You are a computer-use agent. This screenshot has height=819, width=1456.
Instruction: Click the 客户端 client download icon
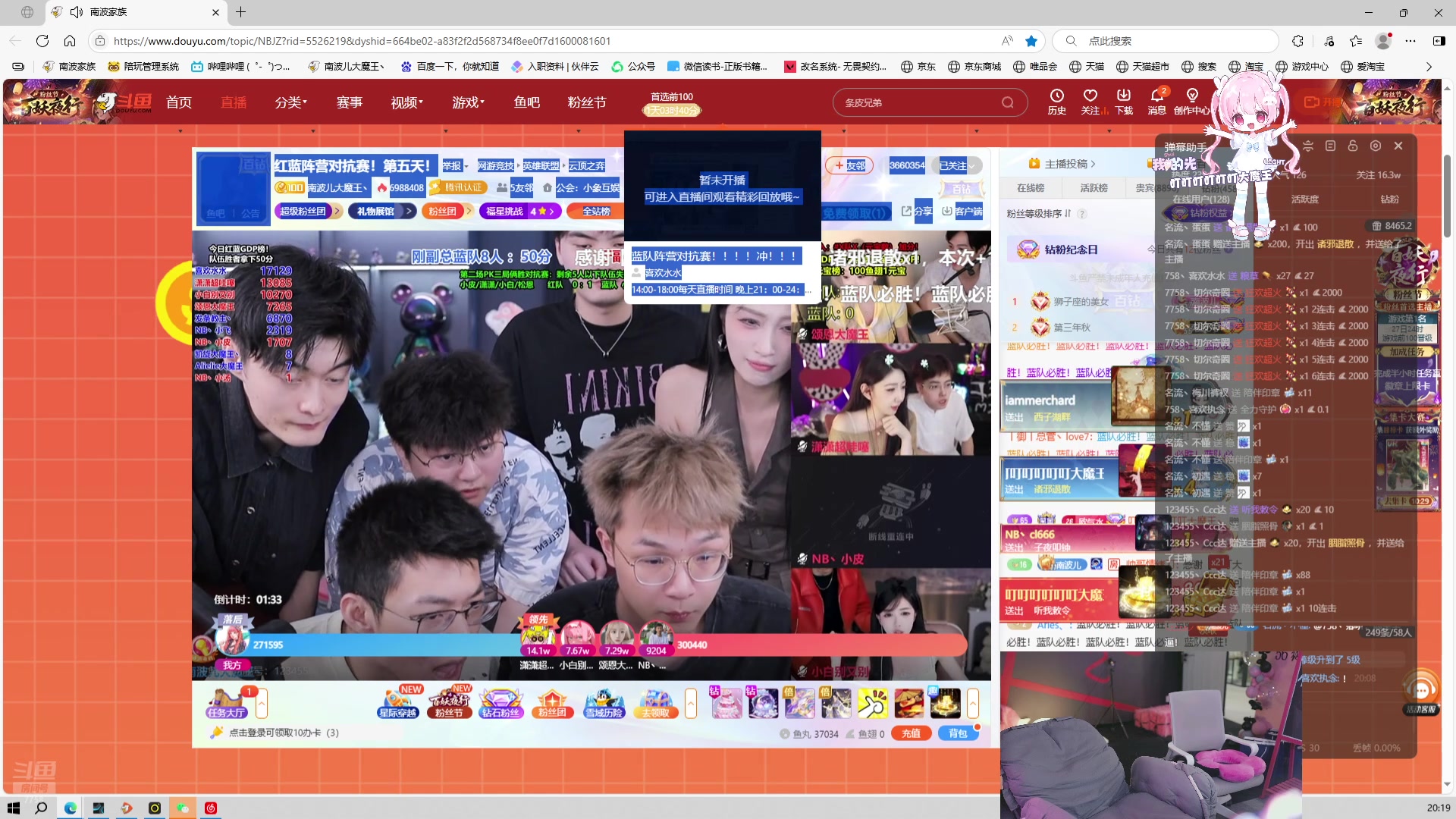[x=962, y=212]
